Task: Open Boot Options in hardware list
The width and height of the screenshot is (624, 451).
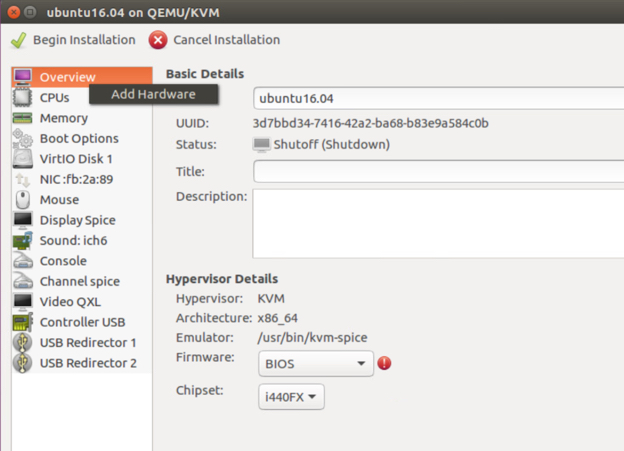Action: coord(82,138)
